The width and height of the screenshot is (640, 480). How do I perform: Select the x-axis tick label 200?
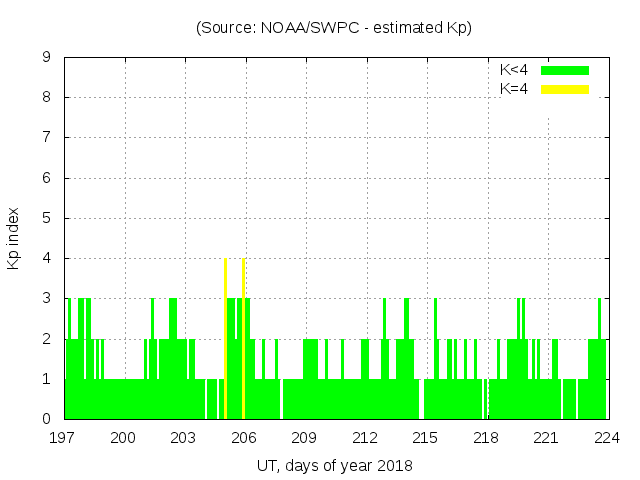[124, 437]
